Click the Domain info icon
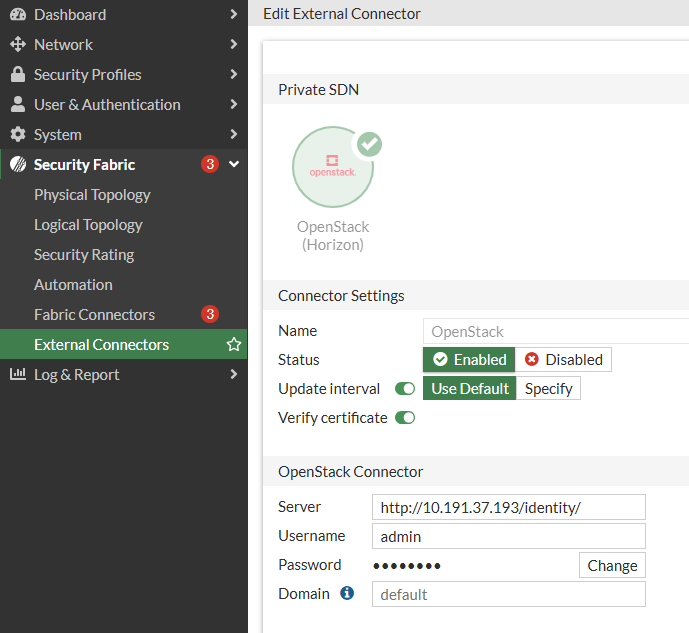 tap(347, 593)
